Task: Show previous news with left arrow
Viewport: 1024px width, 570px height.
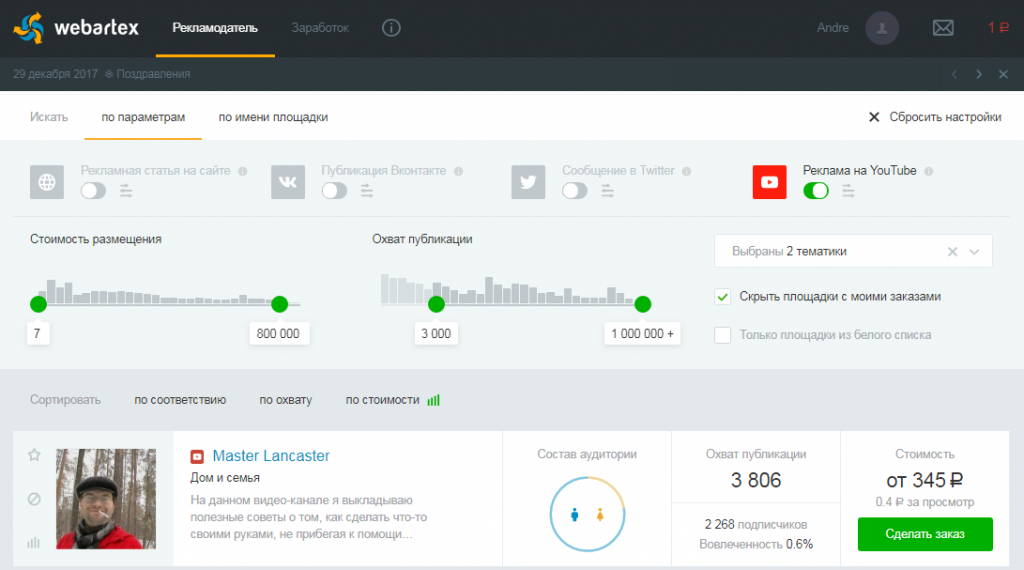Action: click(954, 74)
